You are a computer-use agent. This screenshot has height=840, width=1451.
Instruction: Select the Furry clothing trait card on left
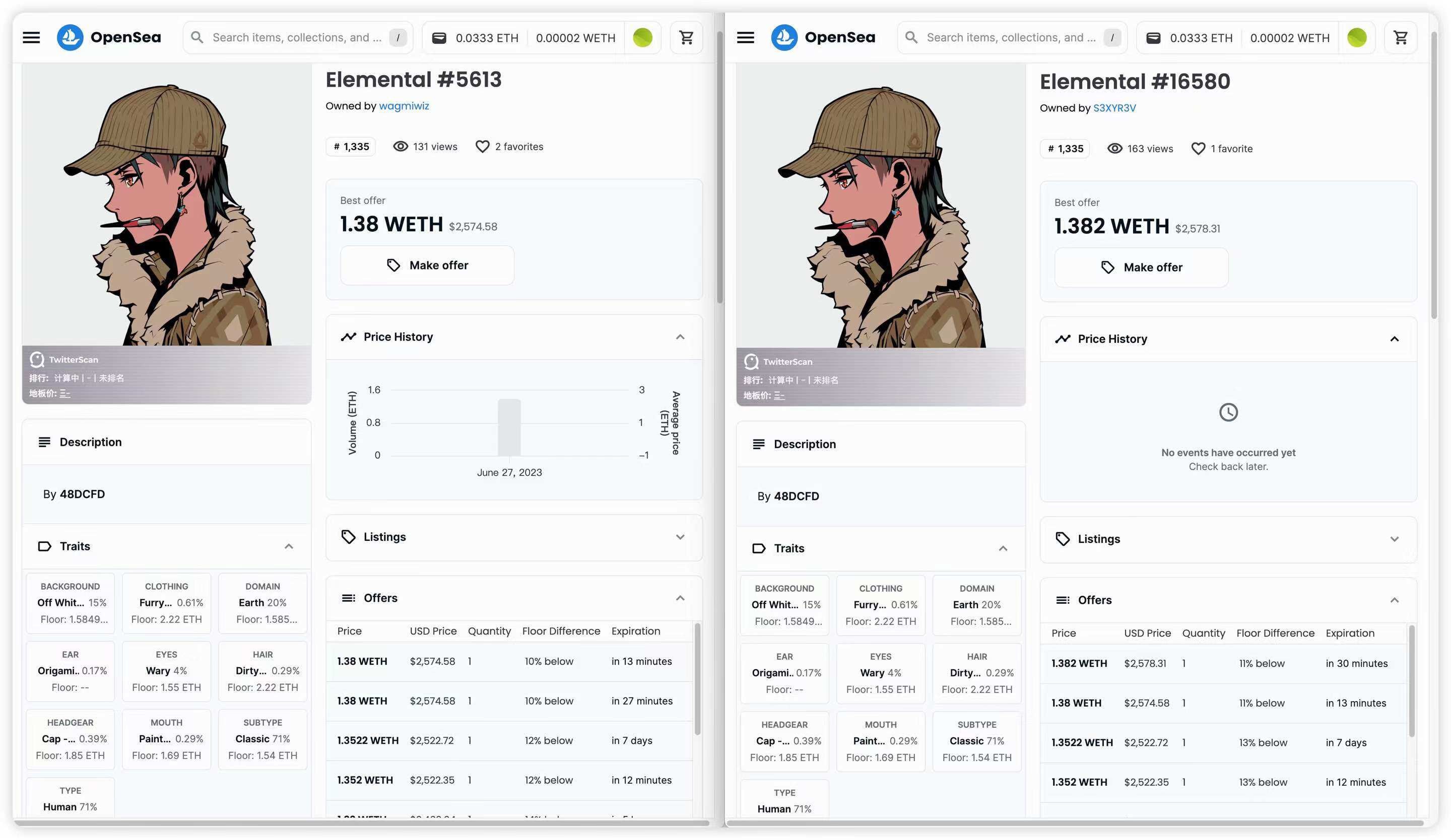[x=166, y=603]
